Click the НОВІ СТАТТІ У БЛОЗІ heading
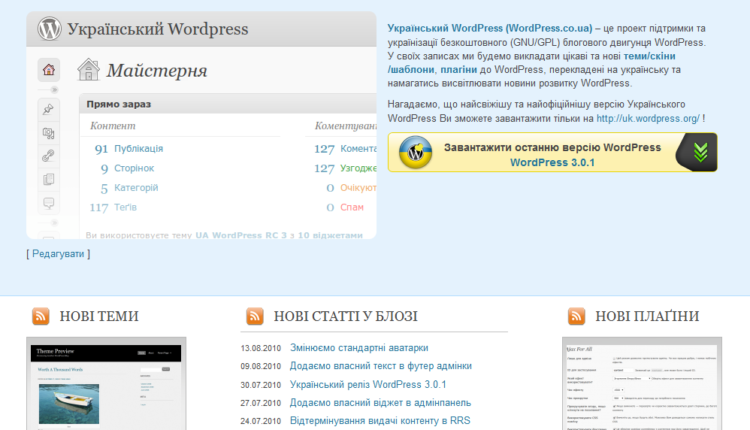 point(345,316)
